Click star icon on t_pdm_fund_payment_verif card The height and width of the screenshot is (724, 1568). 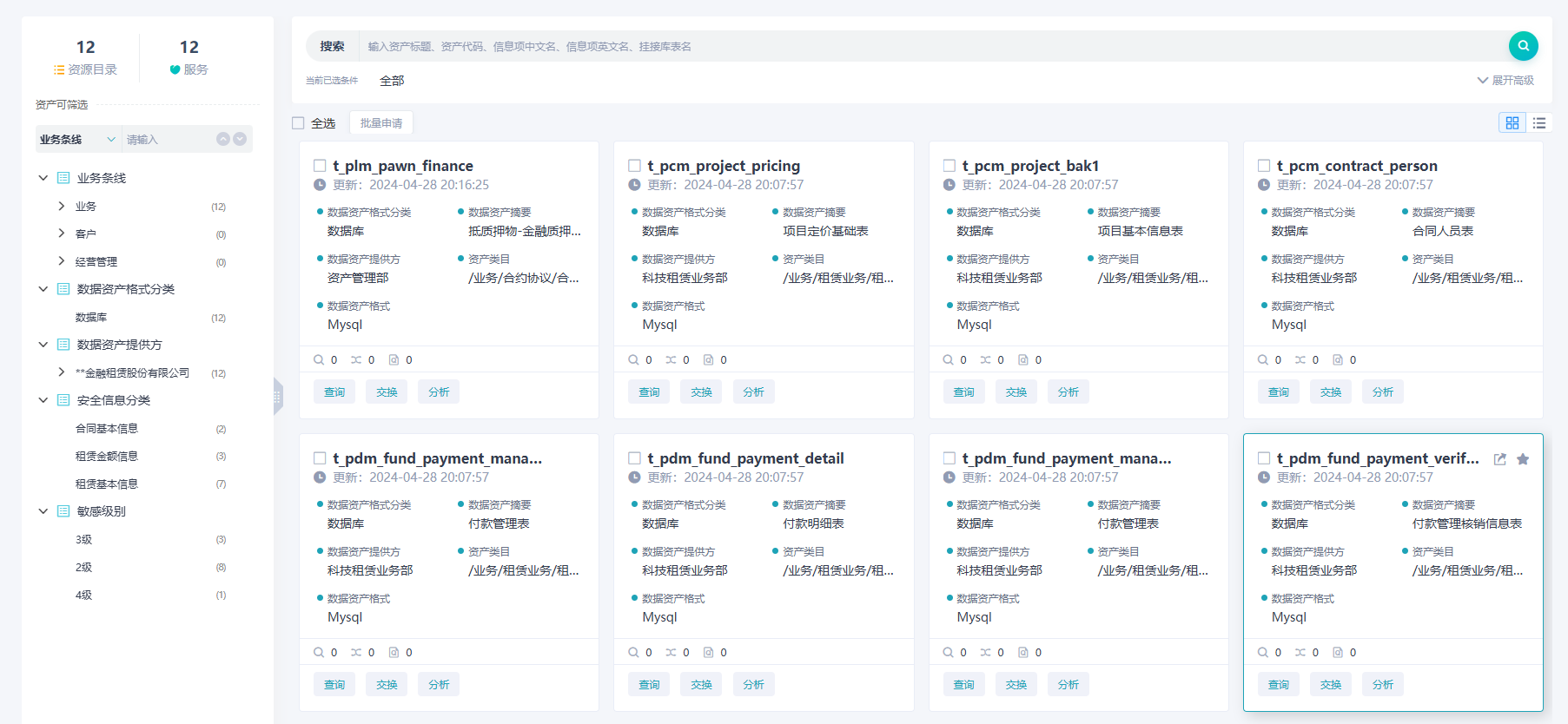(1523, 459)
